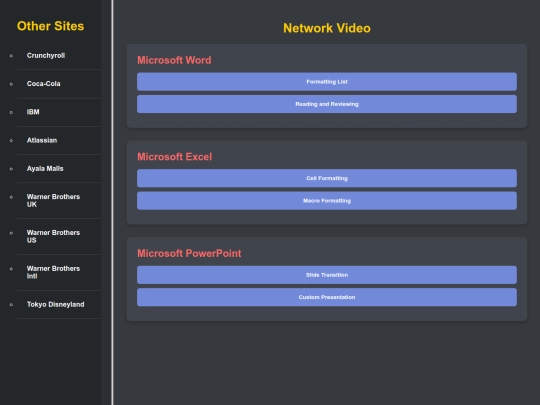Open the Ayala Malls link

point(45,168)
